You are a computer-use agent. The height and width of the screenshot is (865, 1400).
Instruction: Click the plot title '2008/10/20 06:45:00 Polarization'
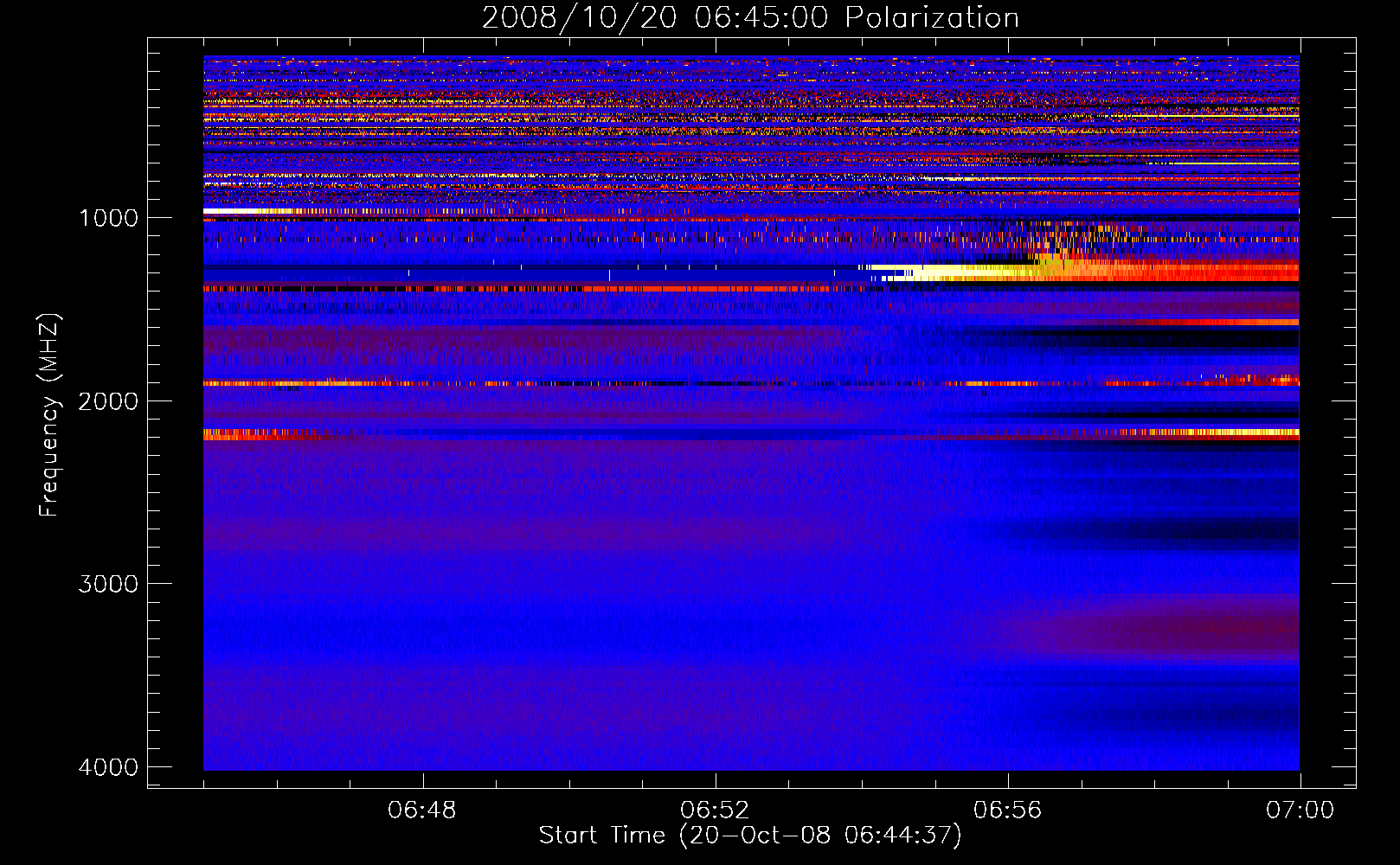750,17
